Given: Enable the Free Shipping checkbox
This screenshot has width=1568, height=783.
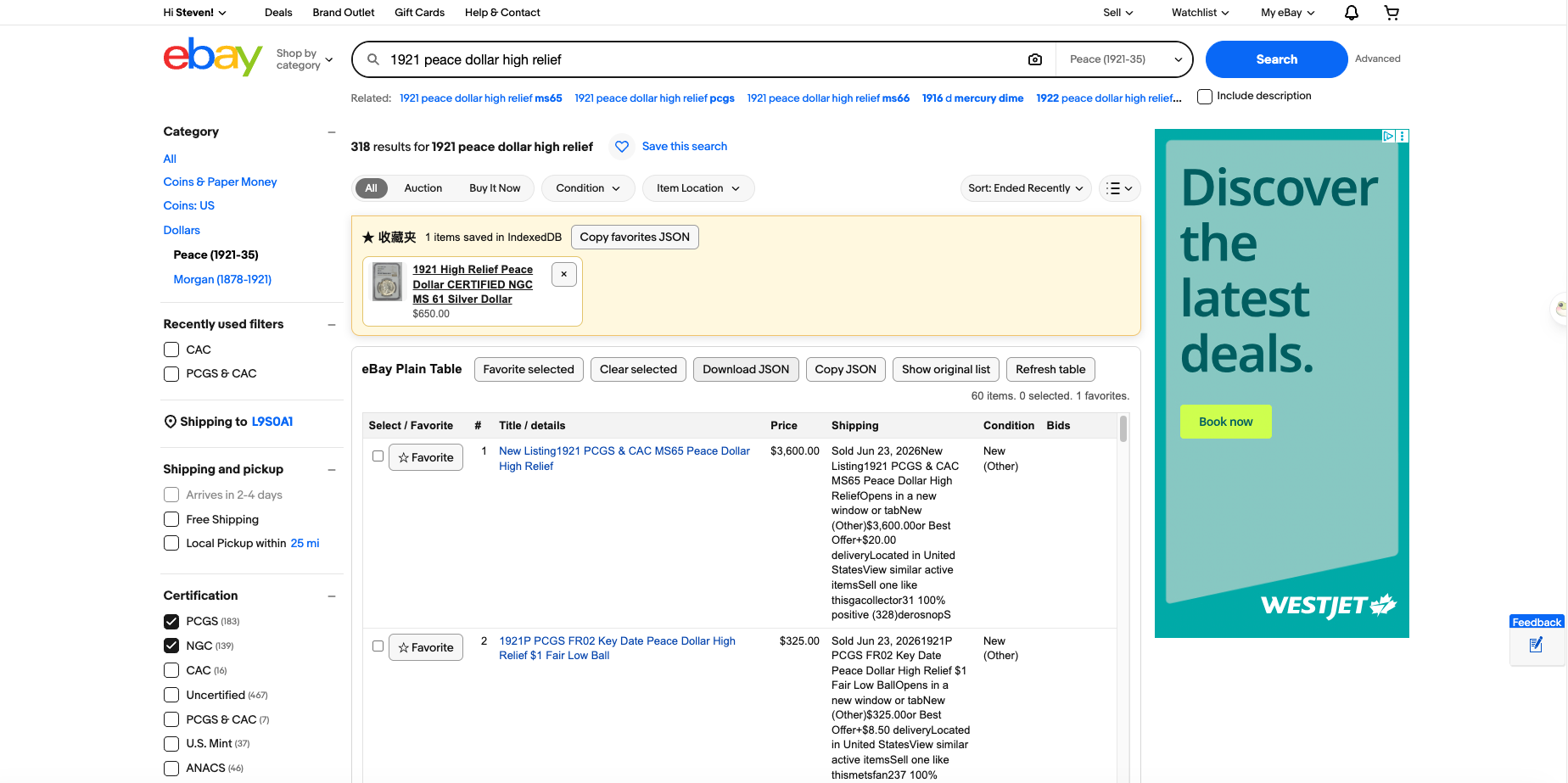Looking at the screenshot, I should [x=171, y=519].
